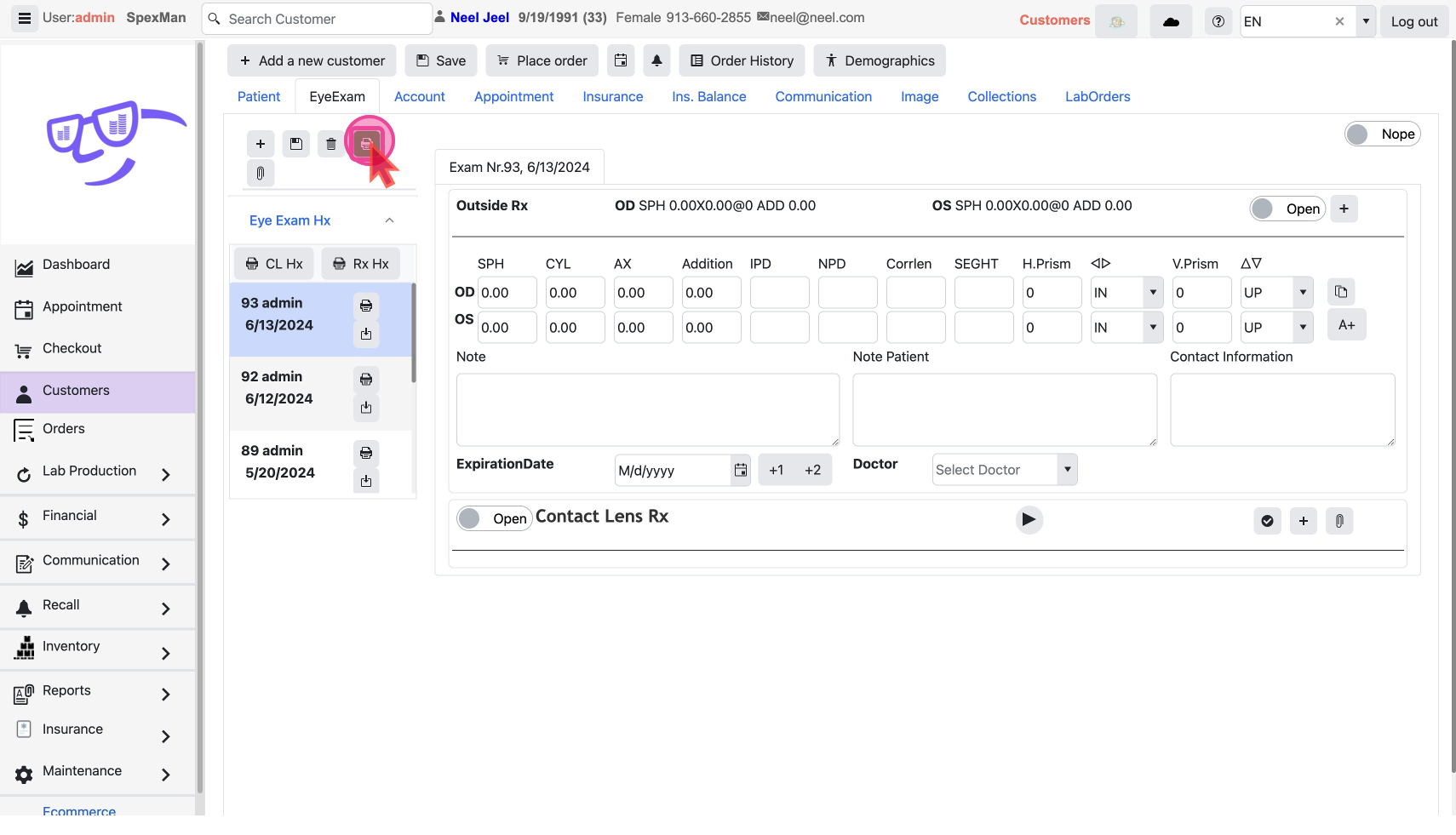This screenshot has width=1456, height=835.
Task: Play the Contact Lens Rx section
Action: point(1029,519)
